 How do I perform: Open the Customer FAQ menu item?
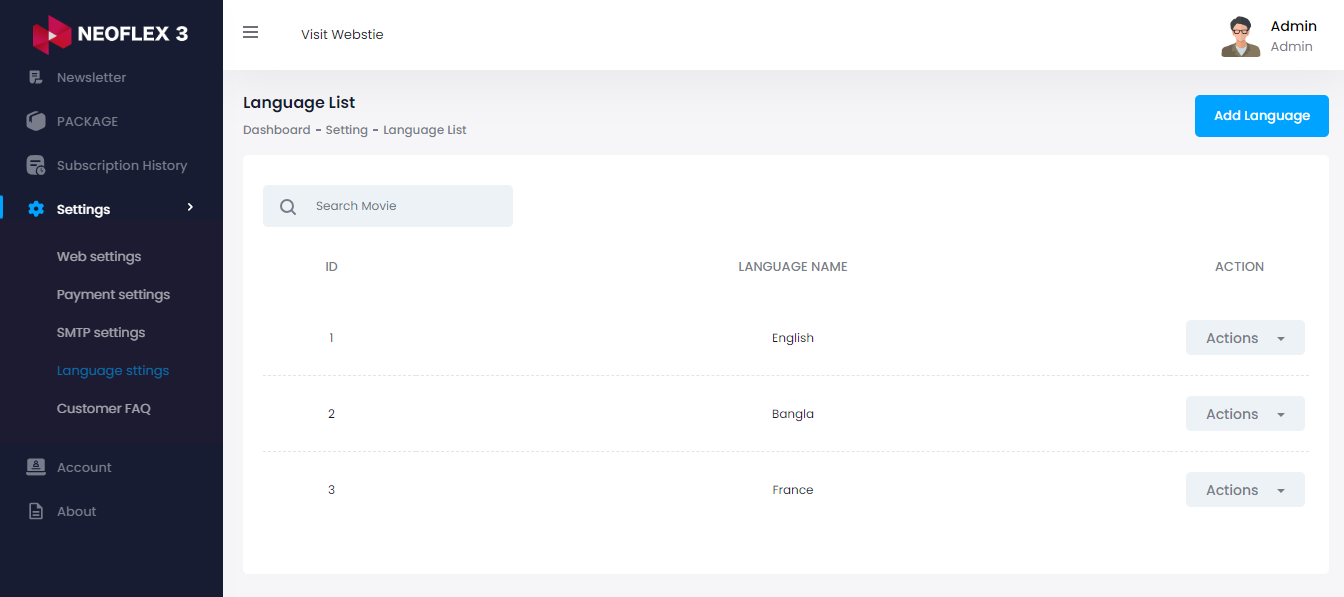point(103,408)
